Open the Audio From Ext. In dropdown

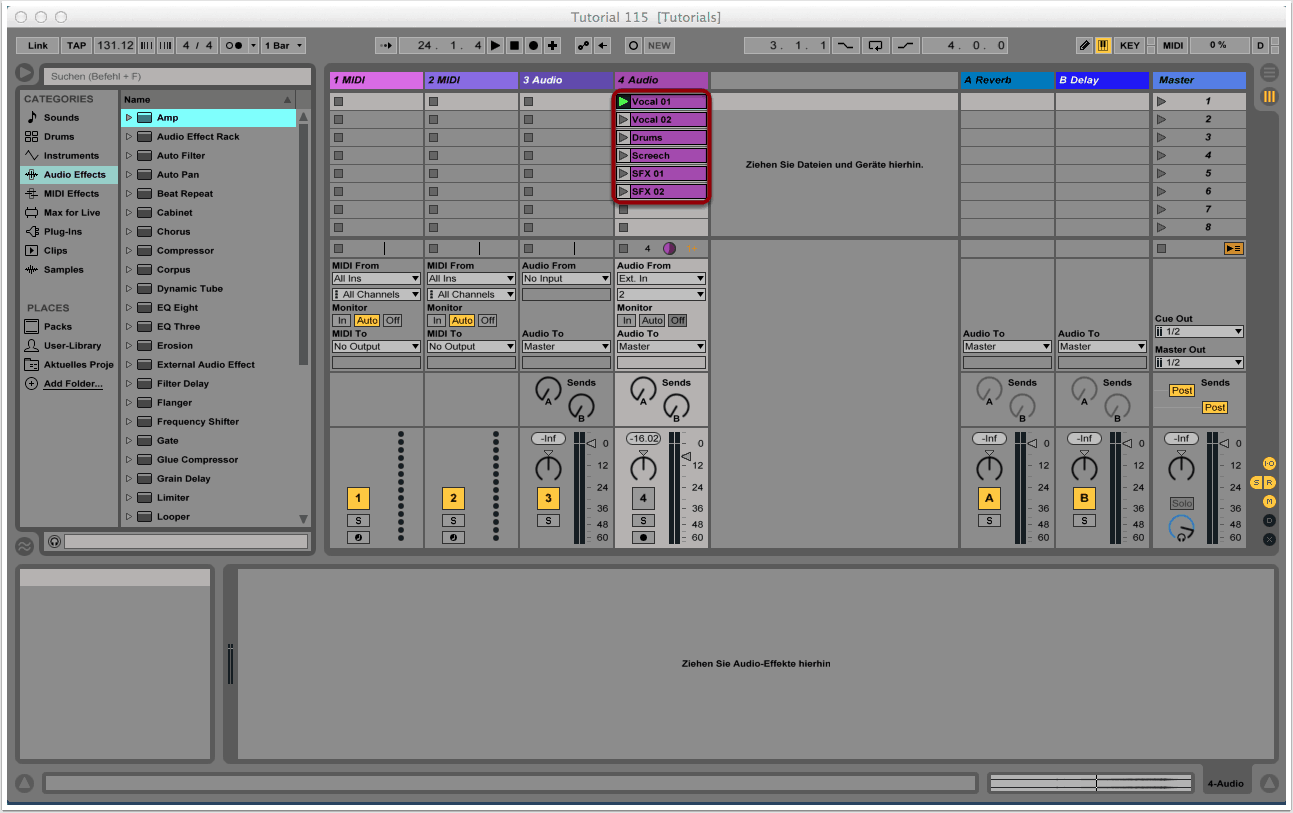(x=661, y=279)
